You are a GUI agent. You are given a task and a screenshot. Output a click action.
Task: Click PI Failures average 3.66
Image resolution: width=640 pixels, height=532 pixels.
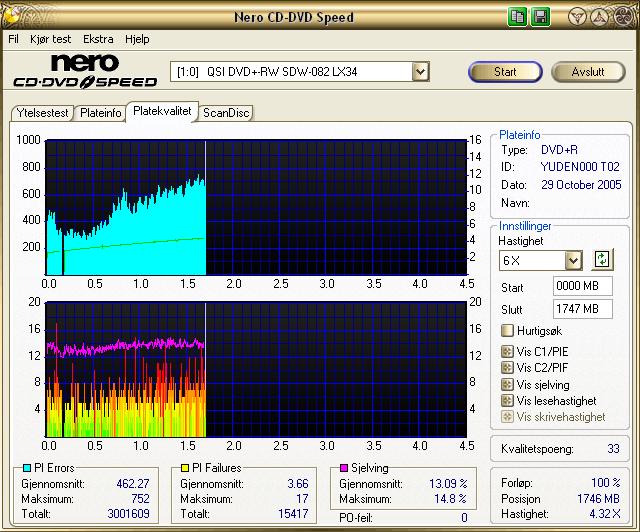298,484
